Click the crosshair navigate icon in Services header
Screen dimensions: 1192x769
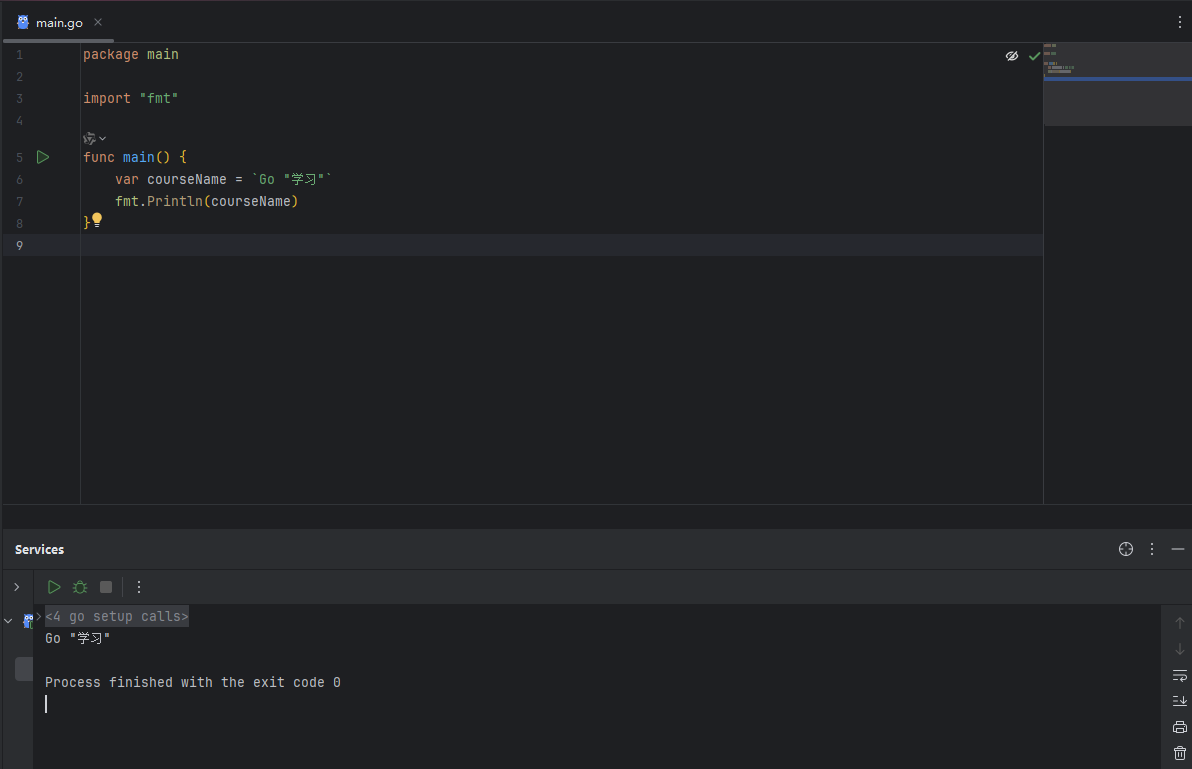[x=1126, y=549]
